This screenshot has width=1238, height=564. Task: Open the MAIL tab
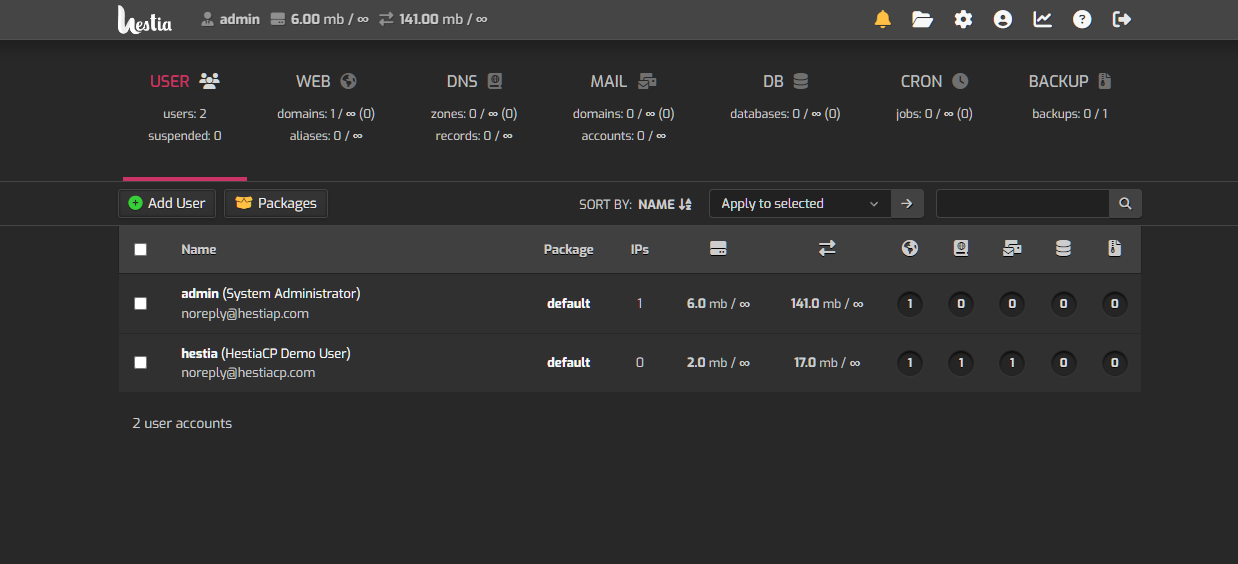point(622,82)
